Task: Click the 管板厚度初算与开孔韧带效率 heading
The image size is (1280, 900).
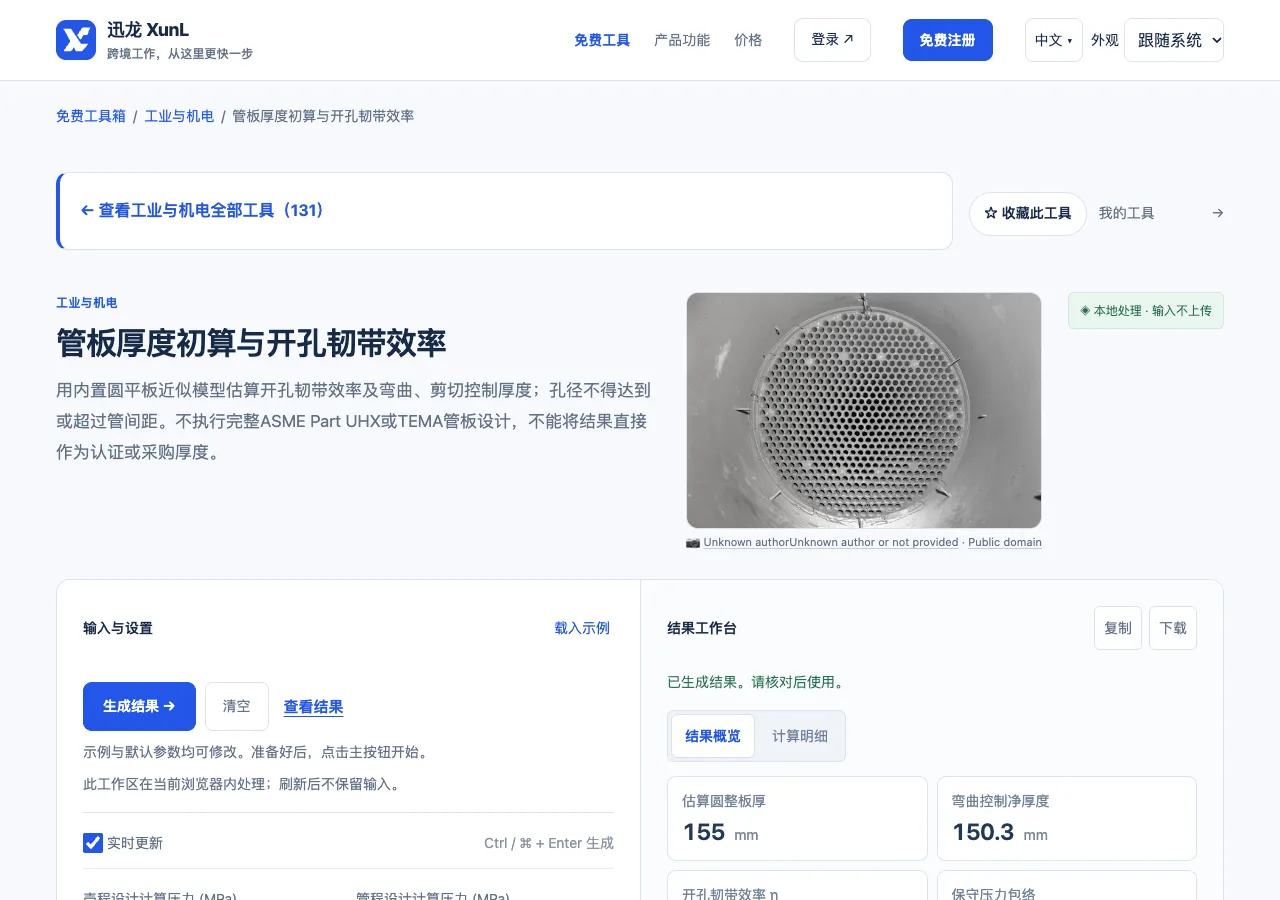Action: point(251,343)
